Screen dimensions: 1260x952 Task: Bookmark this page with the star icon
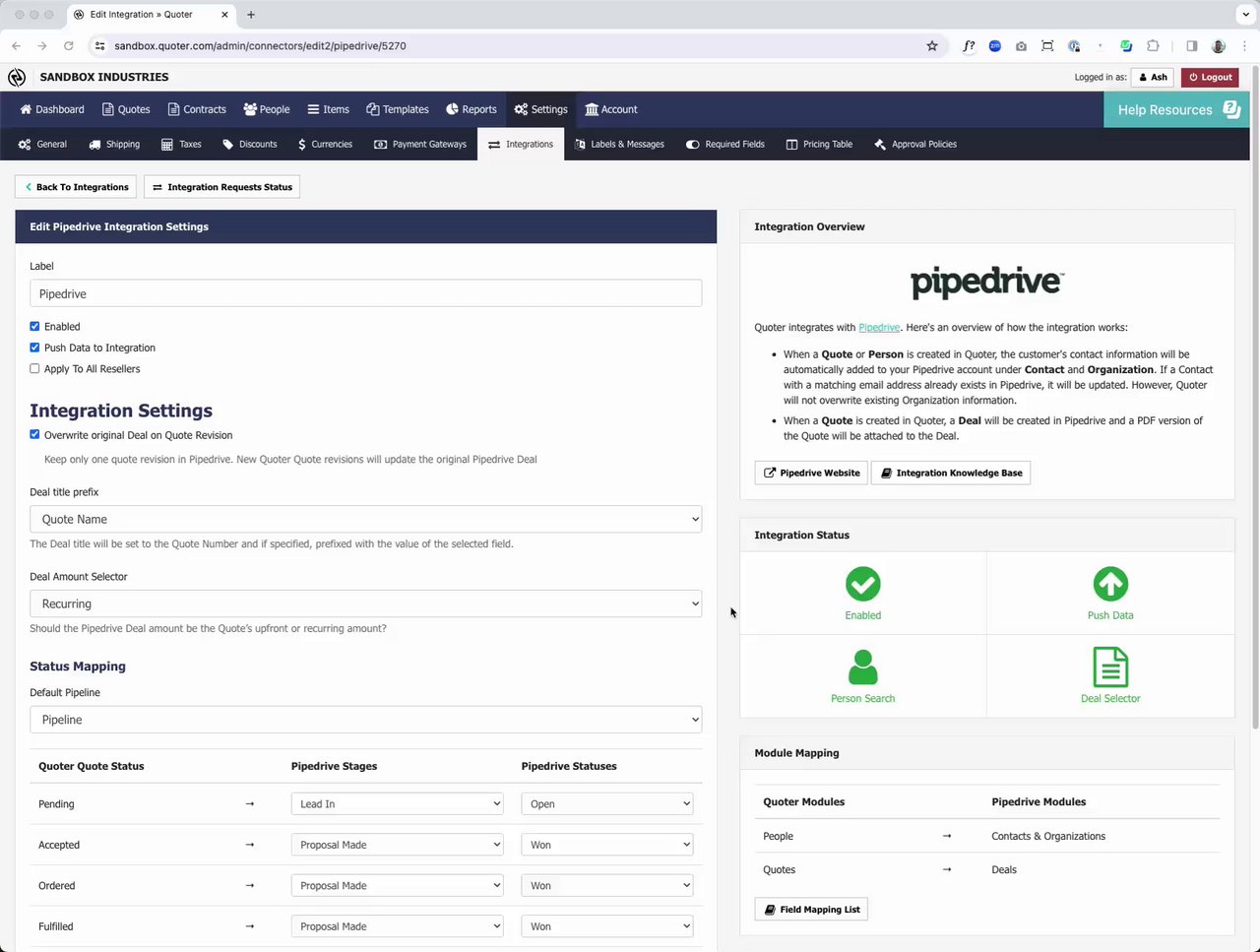pos(932,45)
